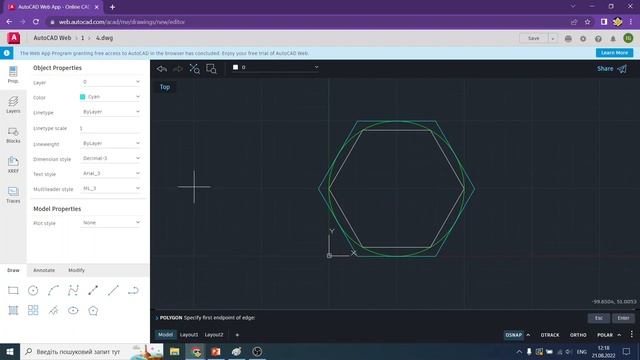Add a new layout with plus button
640x360 pixels.
pyautogui.click(x=237, y=335)
